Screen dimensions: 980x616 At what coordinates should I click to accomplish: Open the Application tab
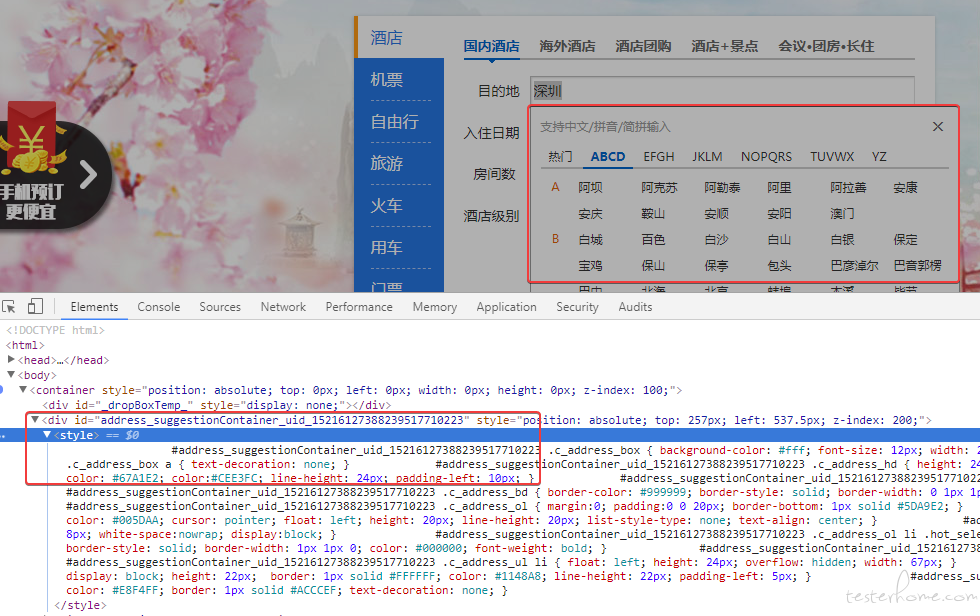point(506,307)
